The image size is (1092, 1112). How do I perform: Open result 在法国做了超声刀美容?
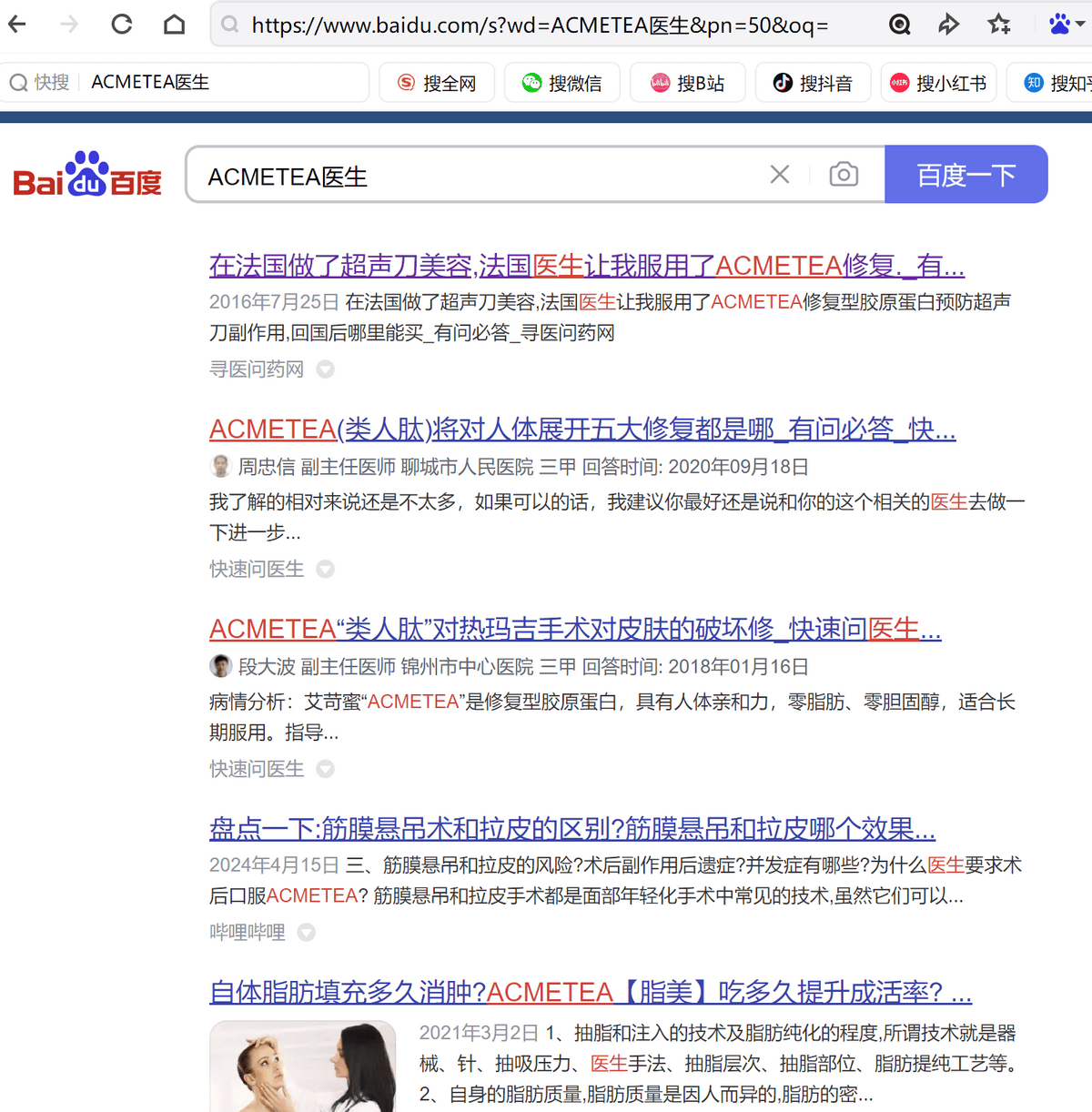coord(587,266)
